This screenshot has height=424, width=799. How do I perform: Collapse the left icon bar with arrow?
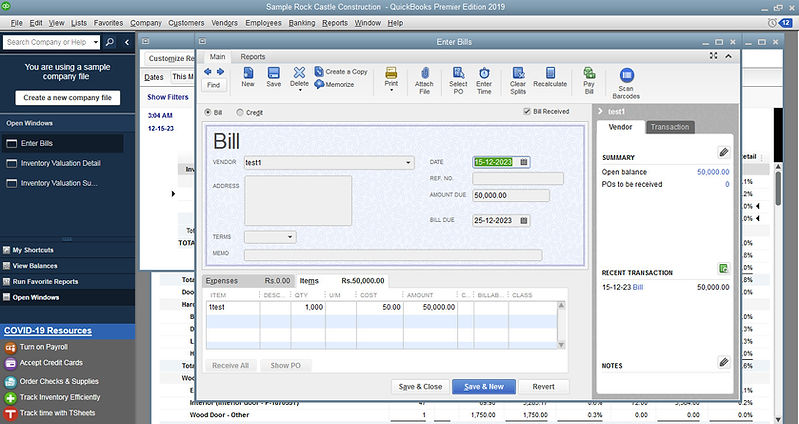[127, 42]
